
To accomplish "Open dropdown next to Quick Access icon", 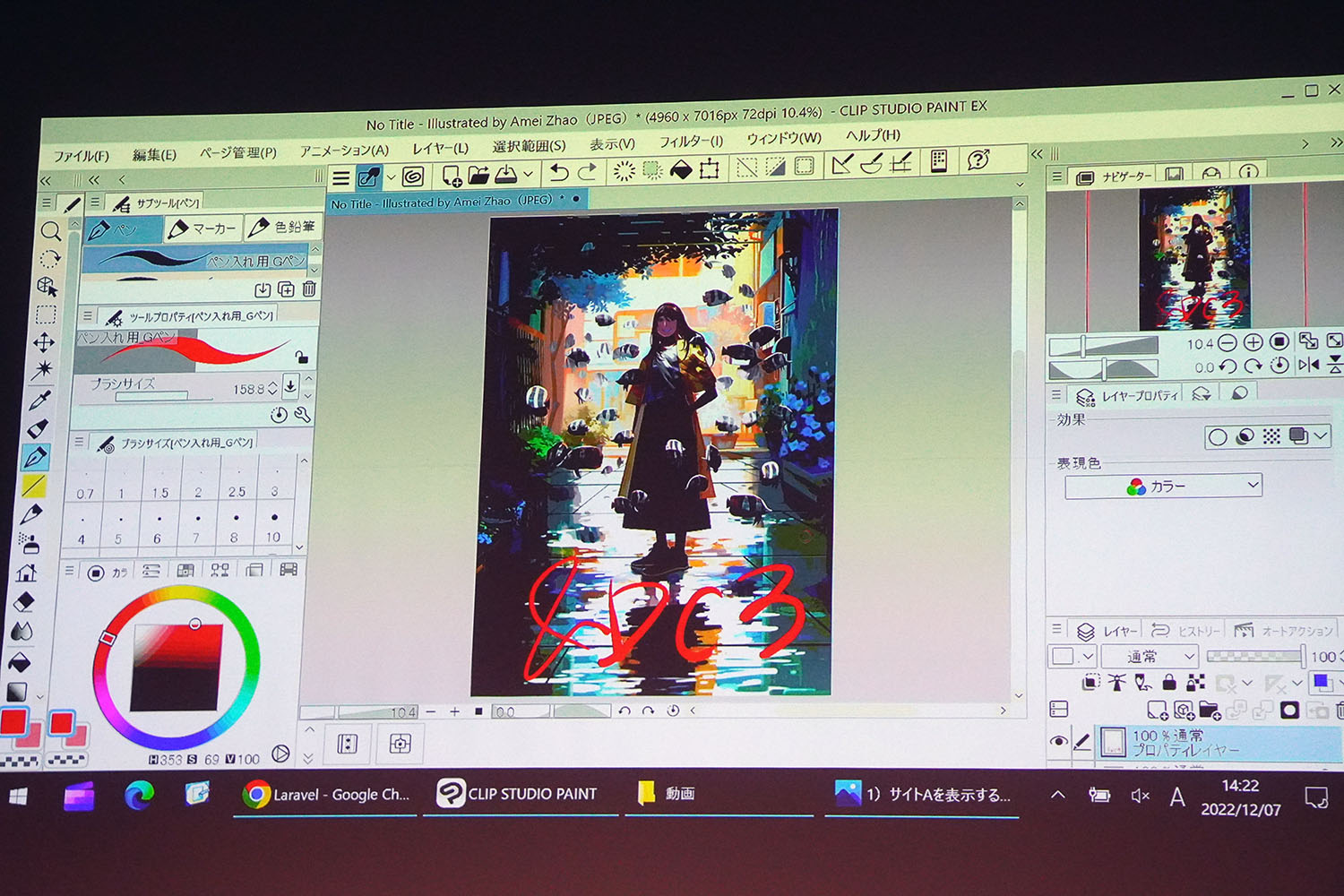I will click(x=391, y=177).
